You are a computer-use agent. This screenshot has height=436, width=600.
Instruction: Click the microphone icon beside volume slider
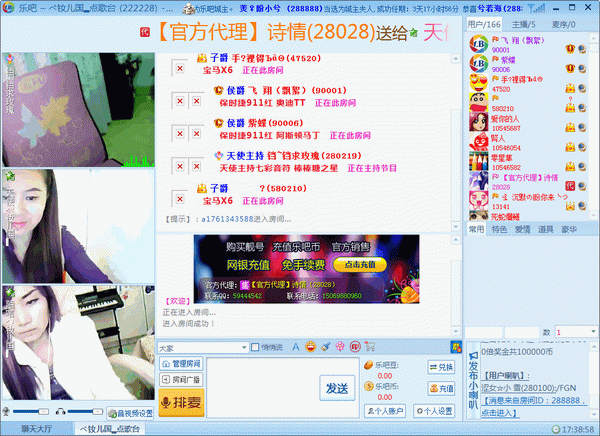tap(6, 412)
